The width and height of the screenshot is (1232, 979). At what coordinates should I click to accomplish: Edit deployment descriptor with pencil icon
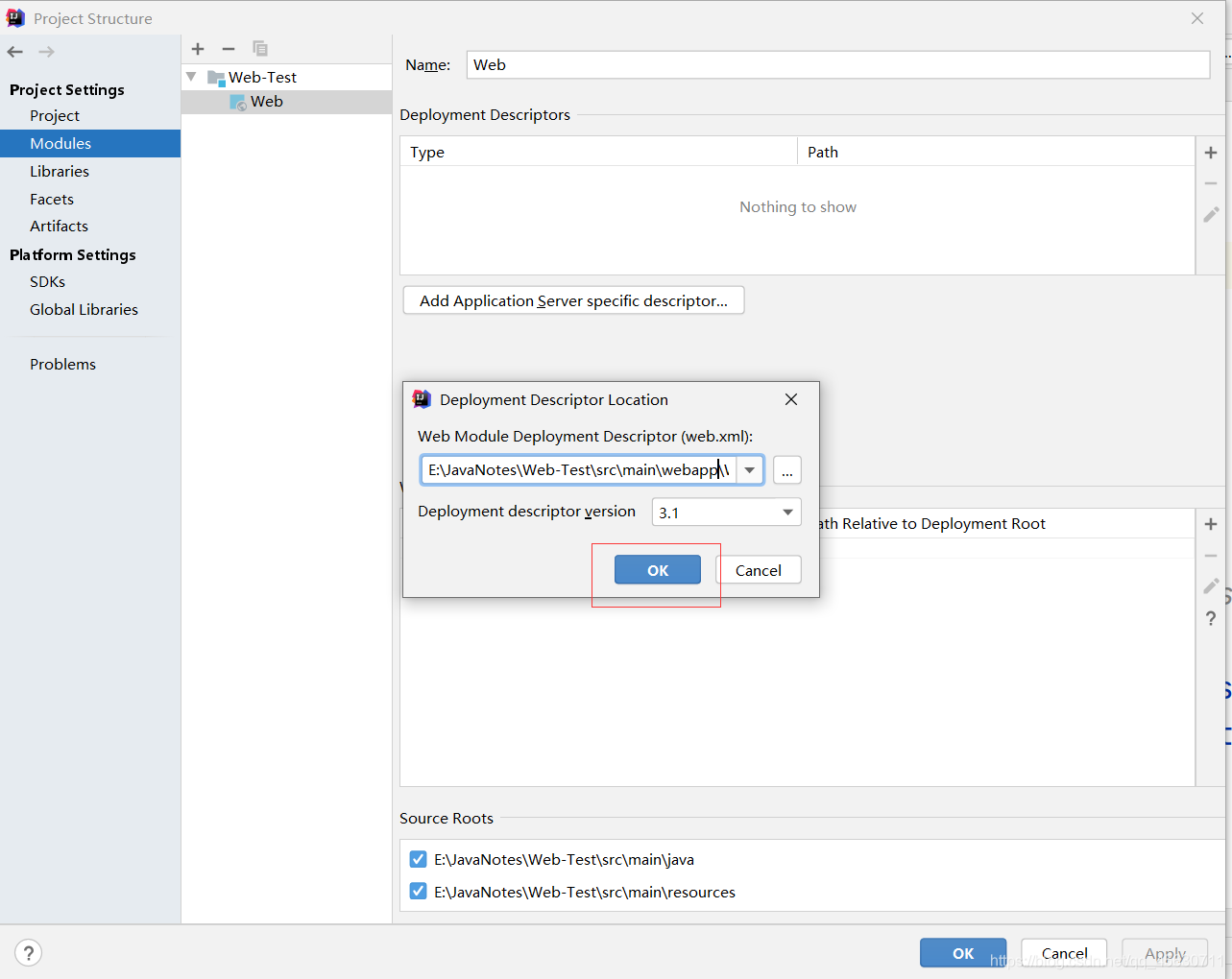coord(1211,214)
